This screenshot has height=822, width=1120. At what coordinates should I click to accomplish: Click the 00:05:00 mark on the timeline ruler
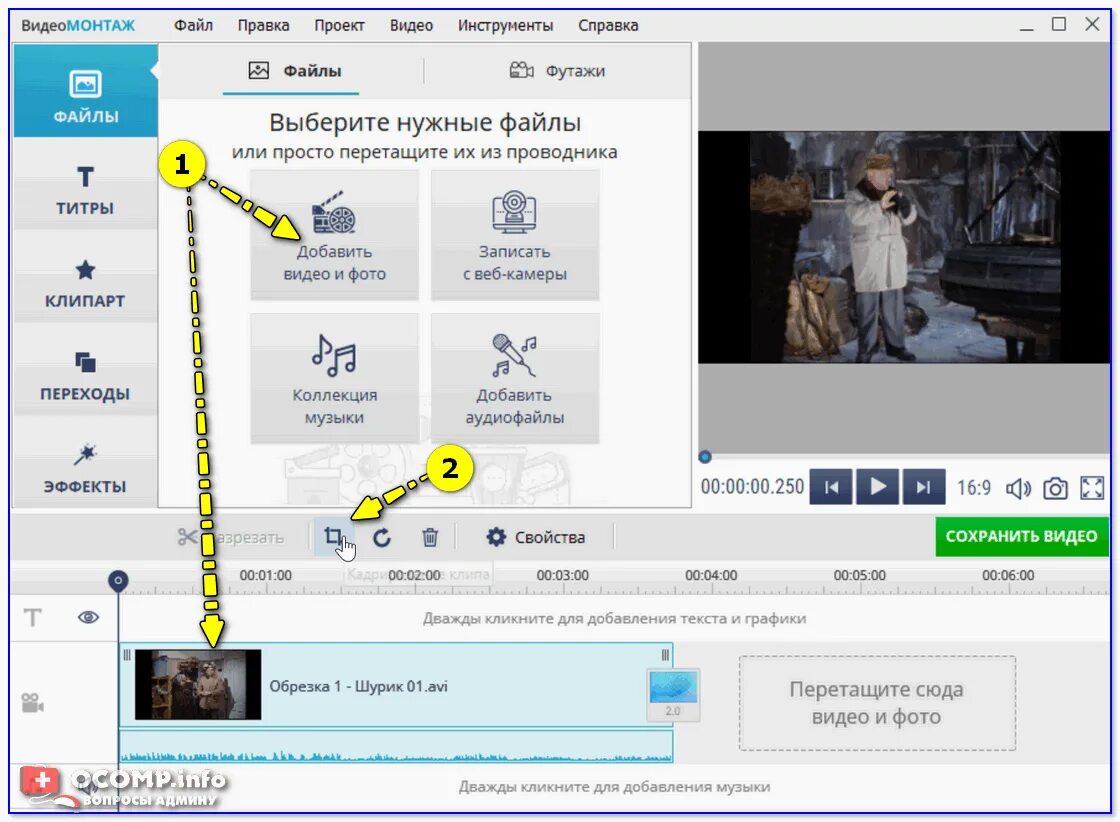coord(859,576)
